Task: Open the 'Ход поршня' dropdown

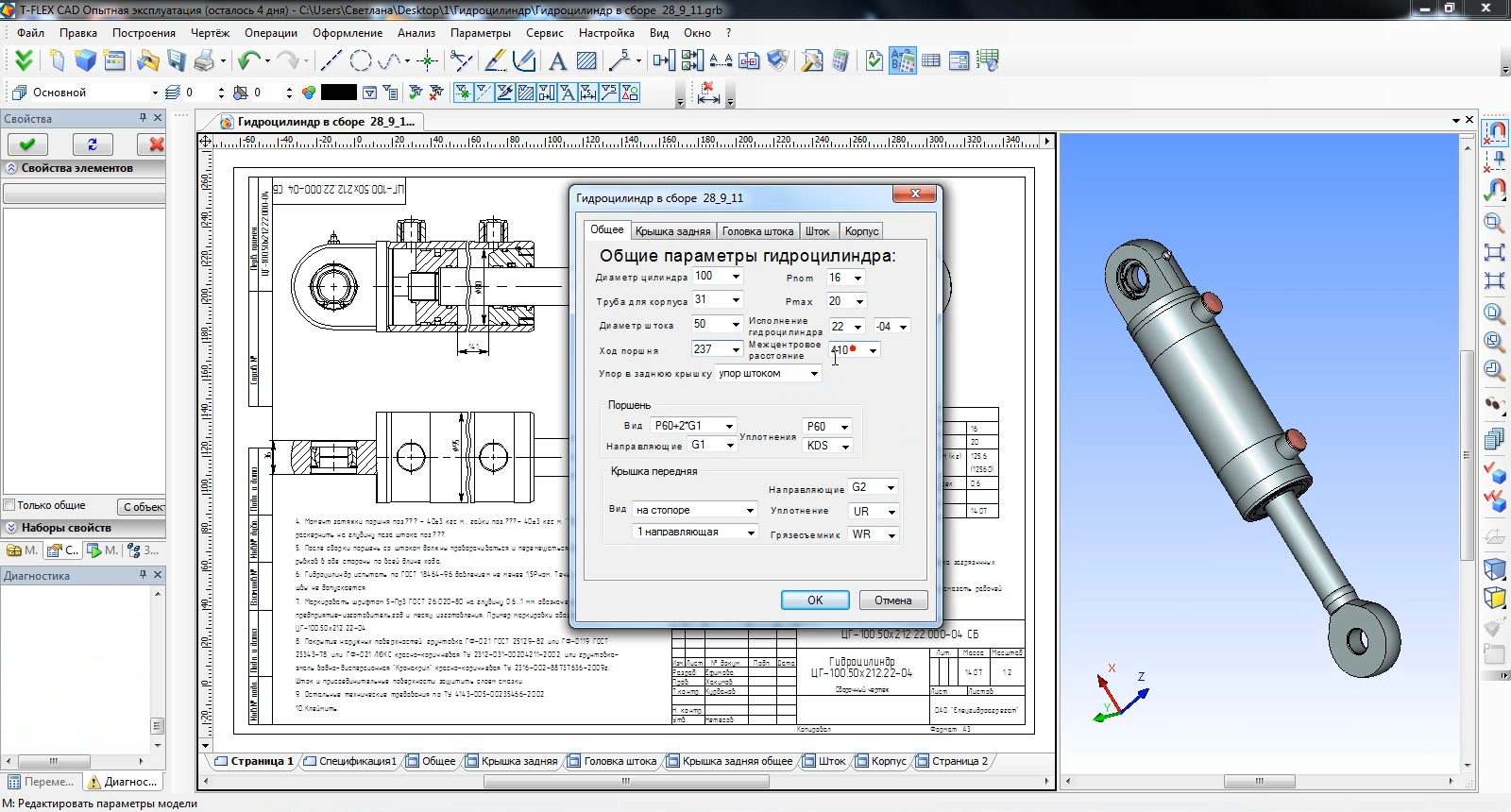Action: (x=736, y=349)
